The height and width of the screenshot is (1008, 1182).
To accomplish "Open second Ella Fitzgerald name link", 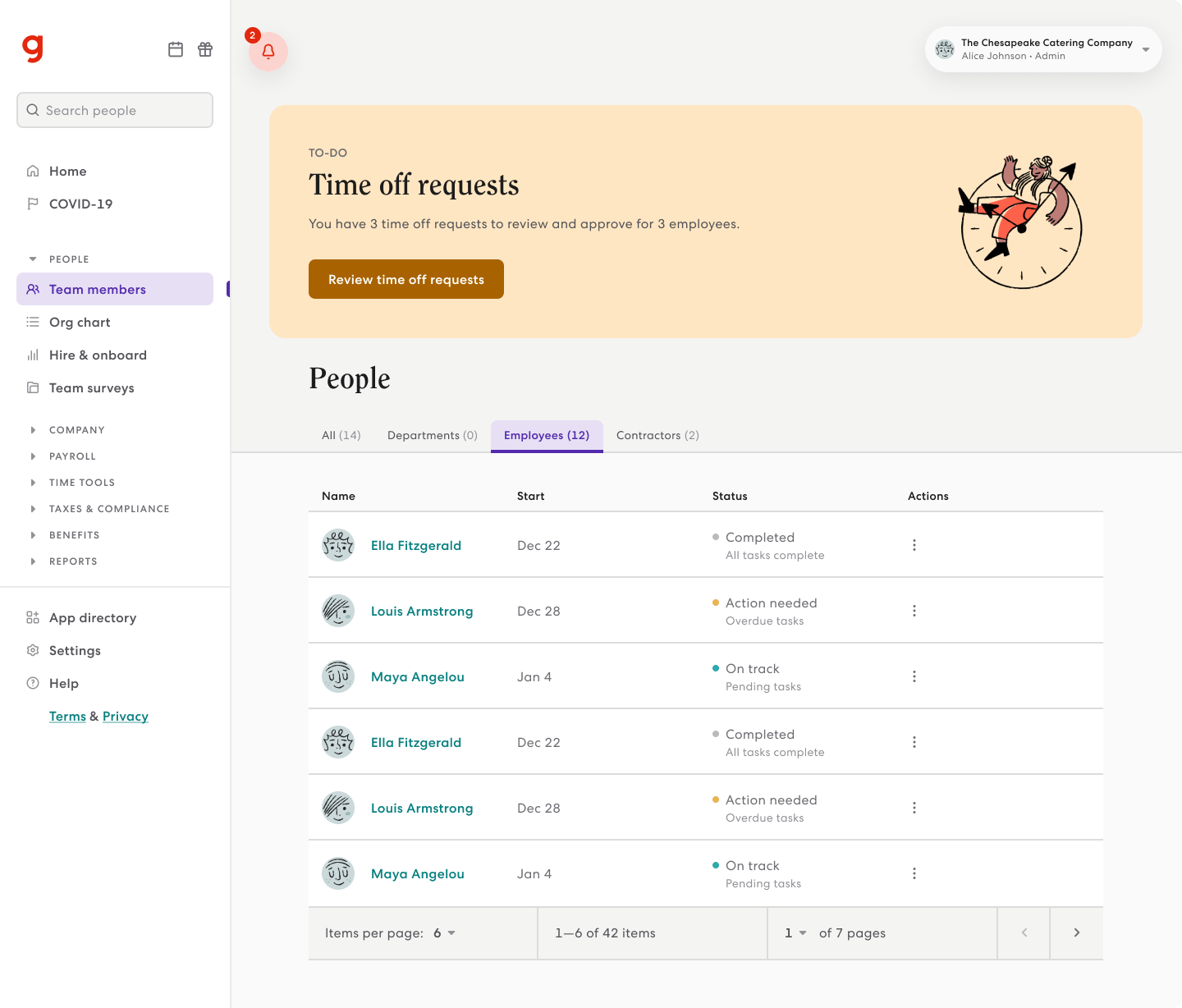I will click(x=416, y=742).
